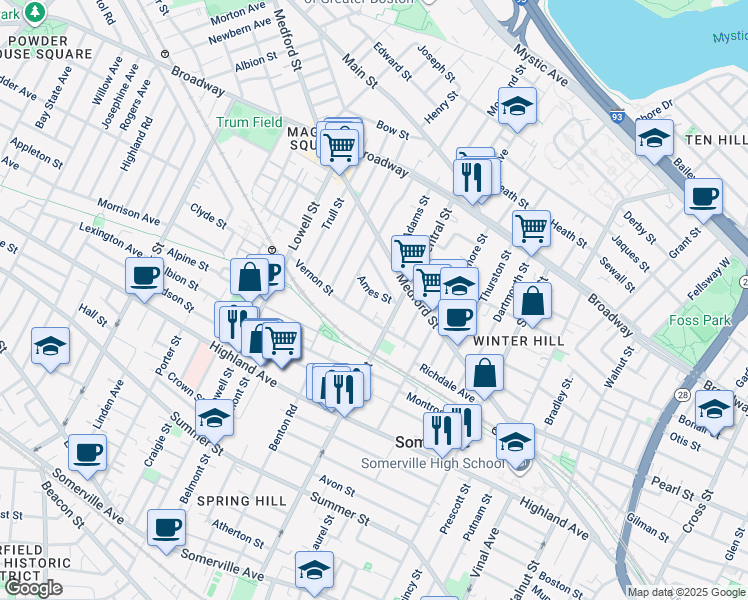Image resolution: width=748 pixels, height=600 pixels.
Task: Select the shopping bag marker near Richdale Ave
Action: 484,372
